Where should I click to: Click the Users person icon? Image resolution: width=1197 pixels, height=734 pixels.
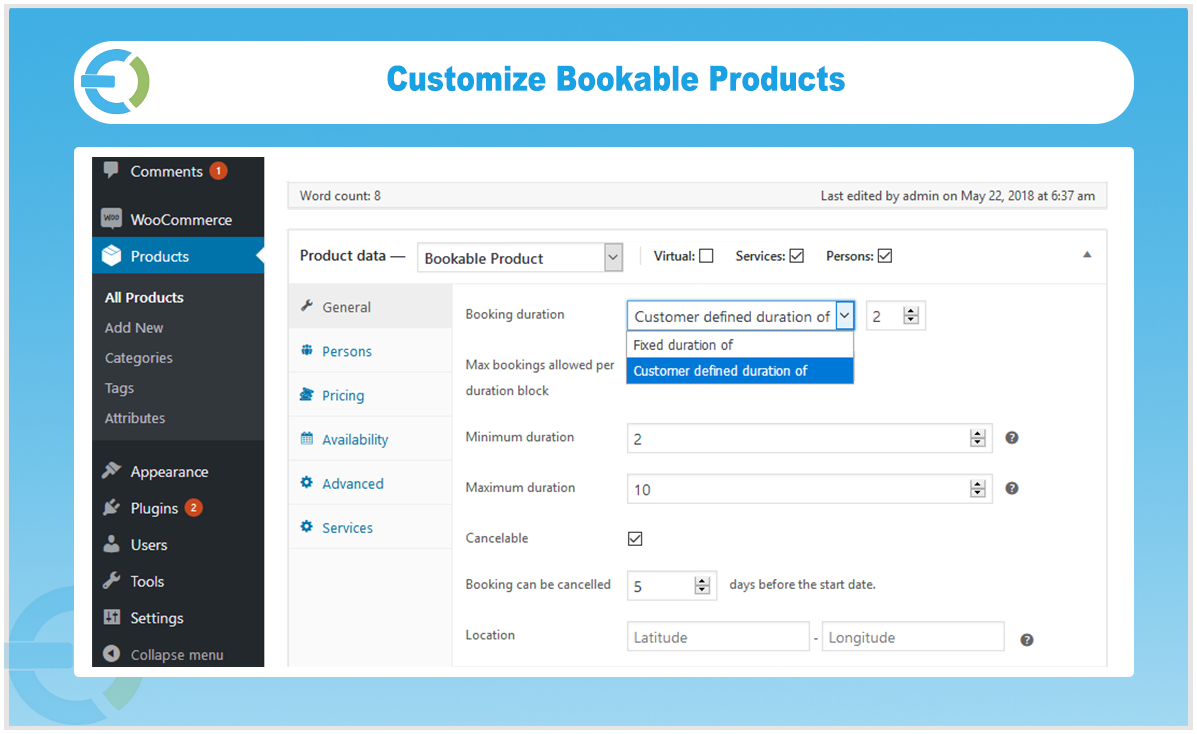pos(112,545)
